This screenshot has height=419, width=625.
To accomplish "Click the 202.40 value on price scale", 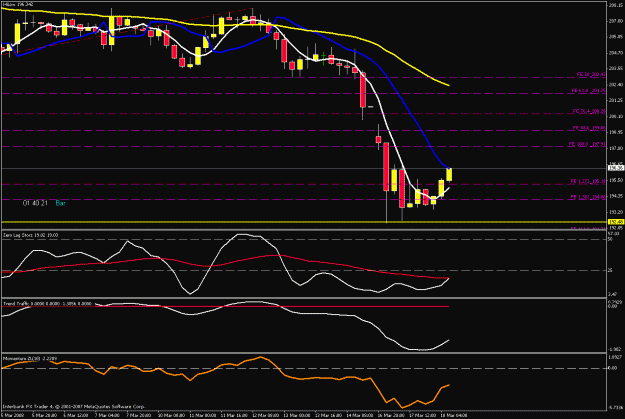I will (616, 85).
